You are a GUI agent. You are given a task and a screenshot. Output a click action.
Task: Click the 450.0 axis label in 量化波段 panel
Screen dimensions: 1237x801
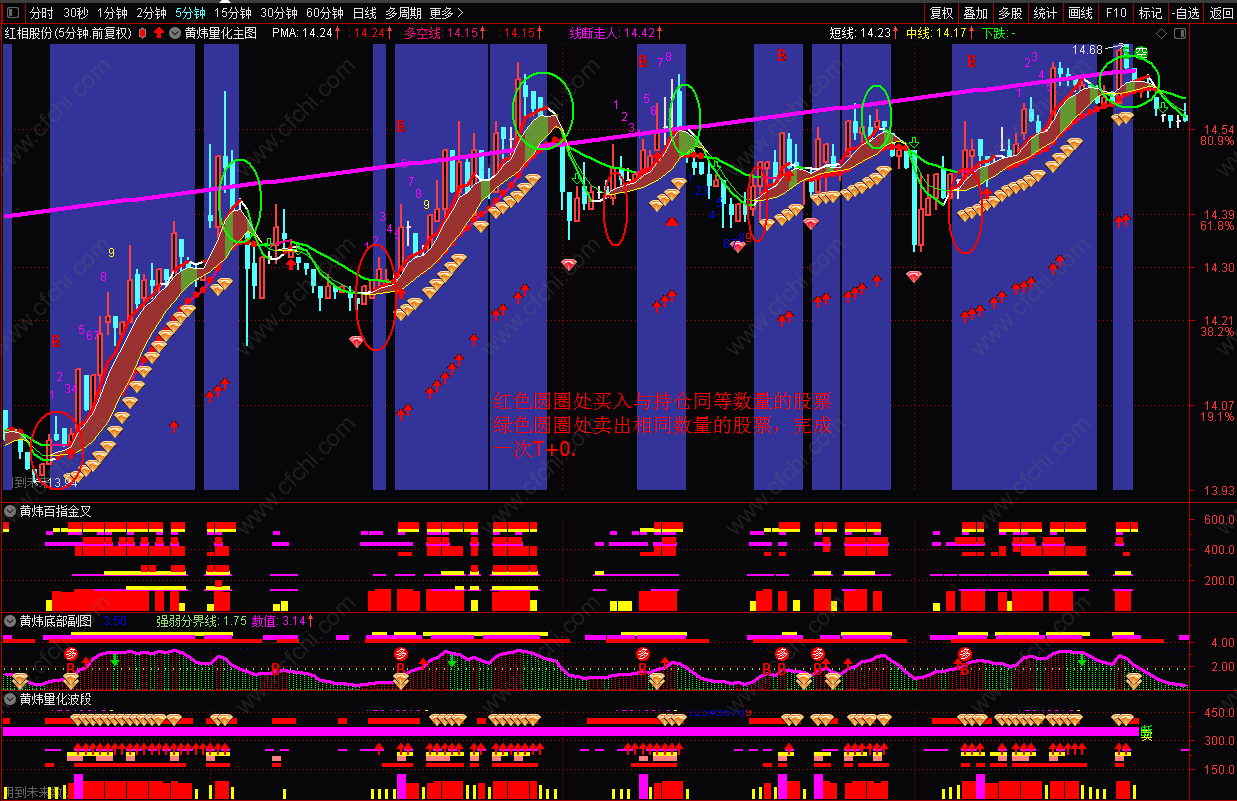coord(1218,713)
